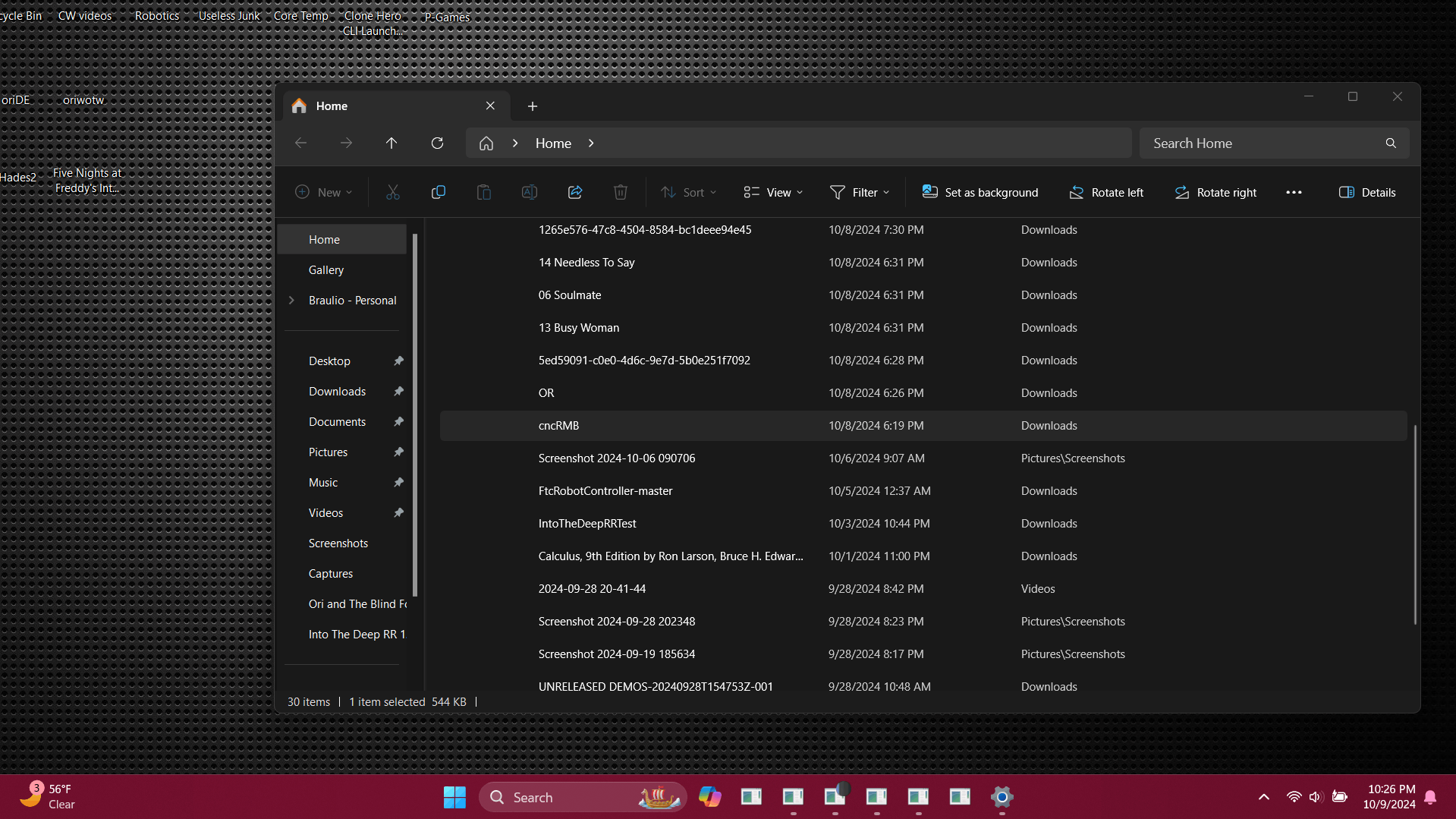Click the Delete trash icon
Screen dimensions: 1456x819
point(620,193)
